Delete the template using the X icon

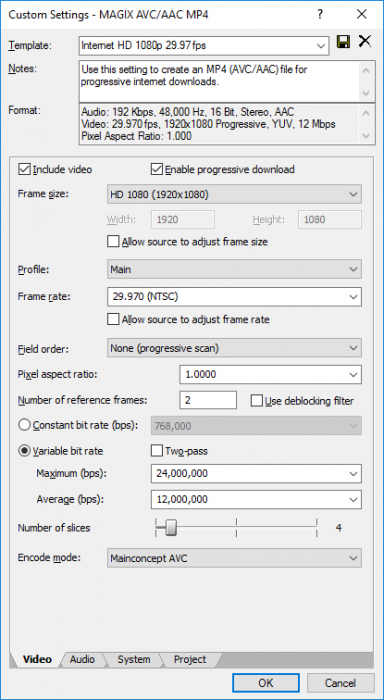[x=365, y=42]
